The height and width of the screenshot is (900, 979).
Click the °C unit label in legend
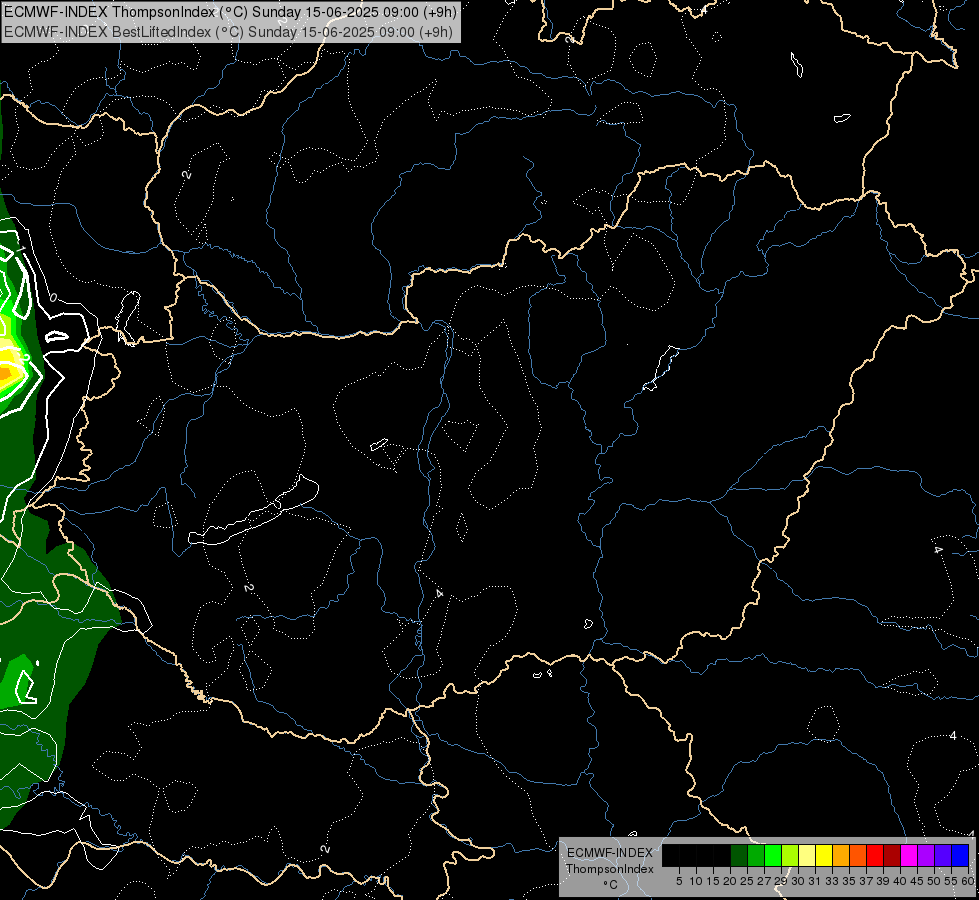pos(611,885)
